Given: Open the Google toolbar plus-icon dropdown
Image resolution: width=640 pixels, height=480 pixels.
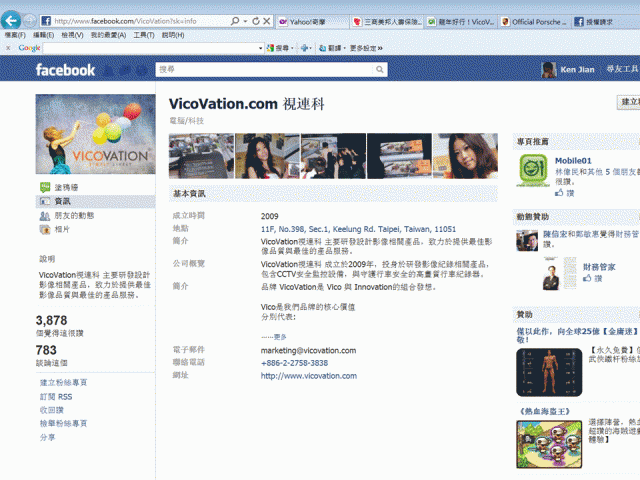Looking at the screenshot, I should (x=306, y=48).
